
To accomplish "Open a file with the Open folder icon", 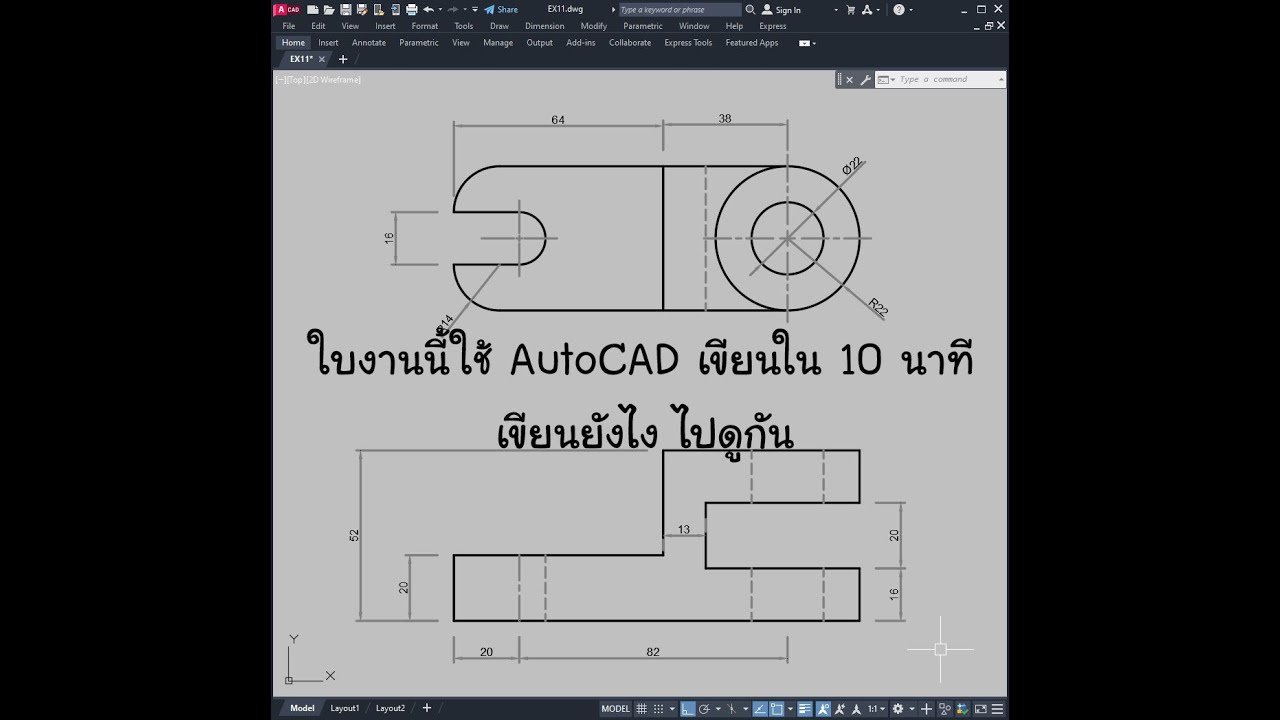I will point(329,9).
